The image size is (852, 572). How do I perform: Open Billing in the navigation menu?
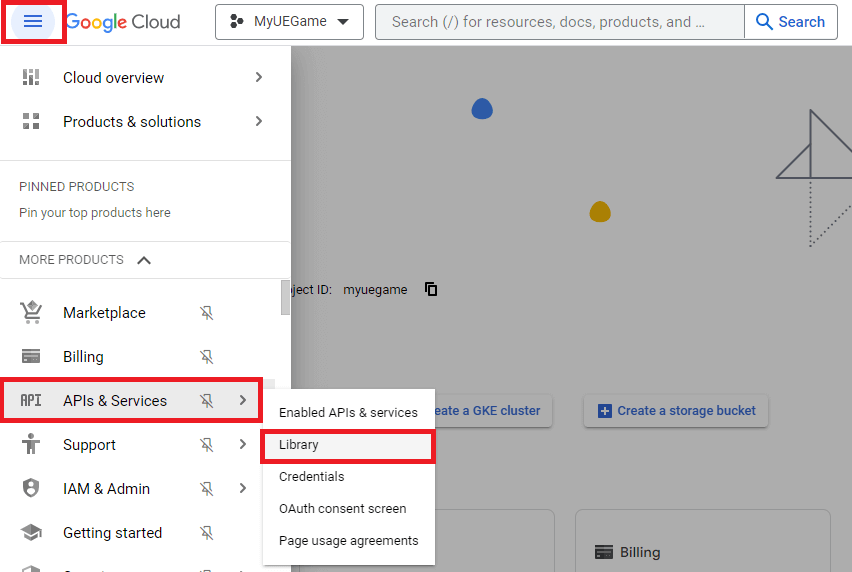83,357
